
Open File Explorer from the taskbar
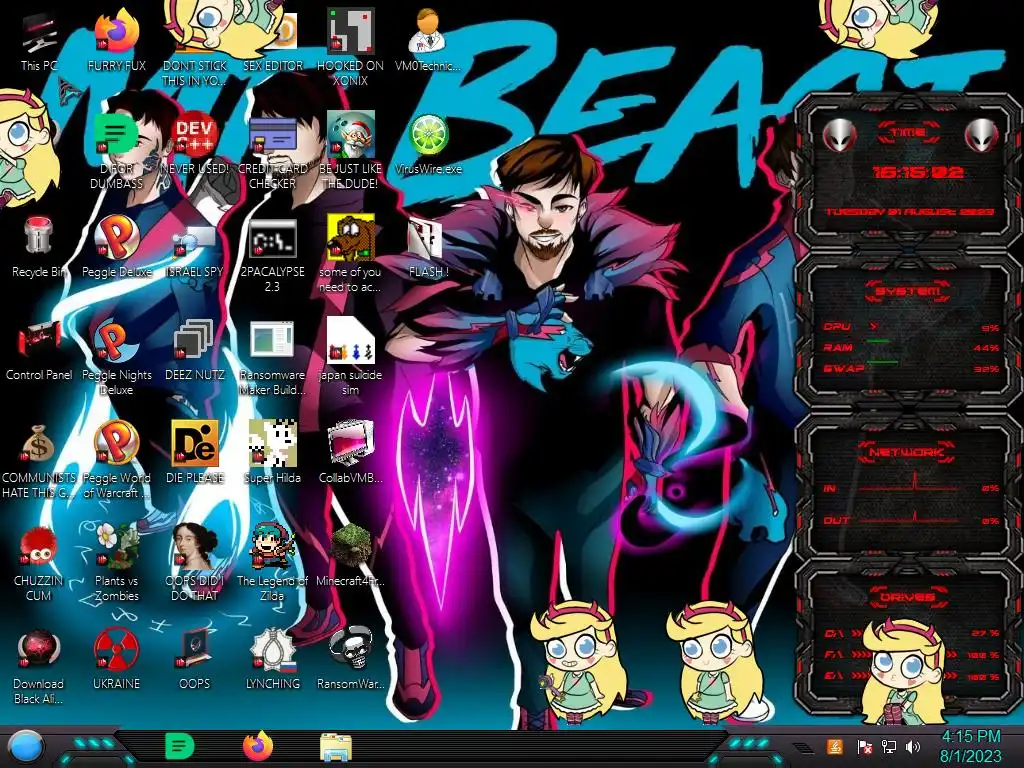coord(336,747)
